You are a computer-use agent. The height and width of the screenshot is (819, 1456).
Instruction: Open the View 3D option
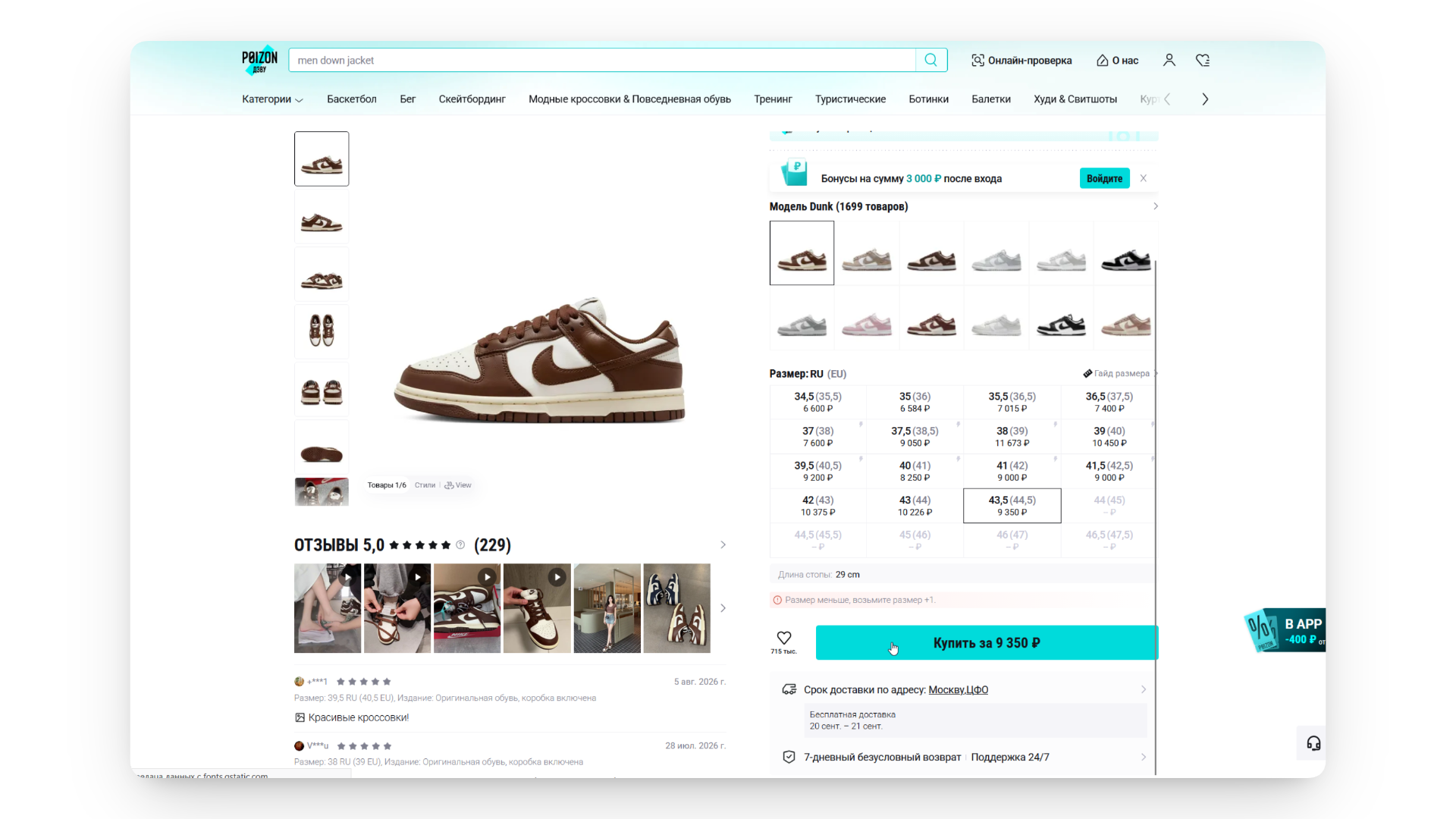coord(458,485)
